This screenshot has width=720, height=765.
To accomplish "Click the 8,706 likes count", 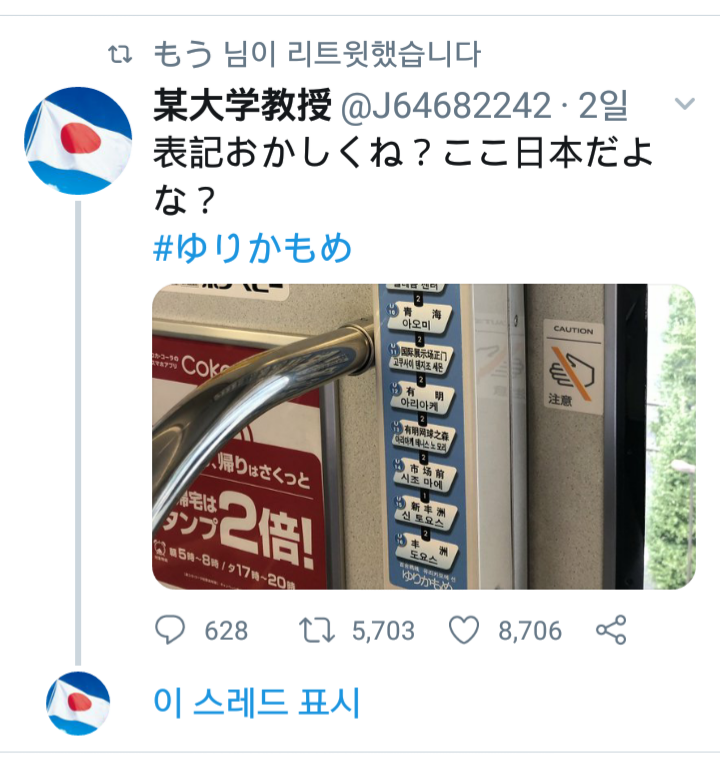I will coord(530,631).
